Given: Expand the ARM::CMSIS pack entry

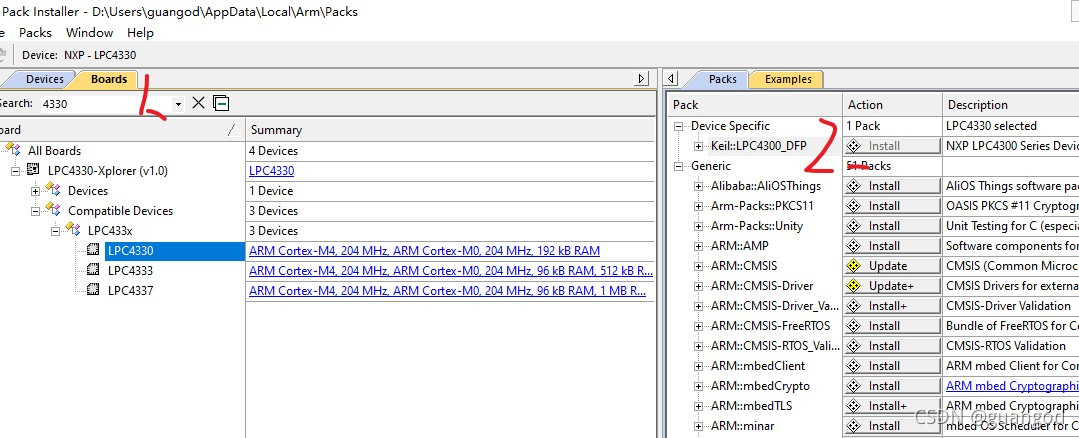Looking at the screenshot, I should [x=698, y=266].
